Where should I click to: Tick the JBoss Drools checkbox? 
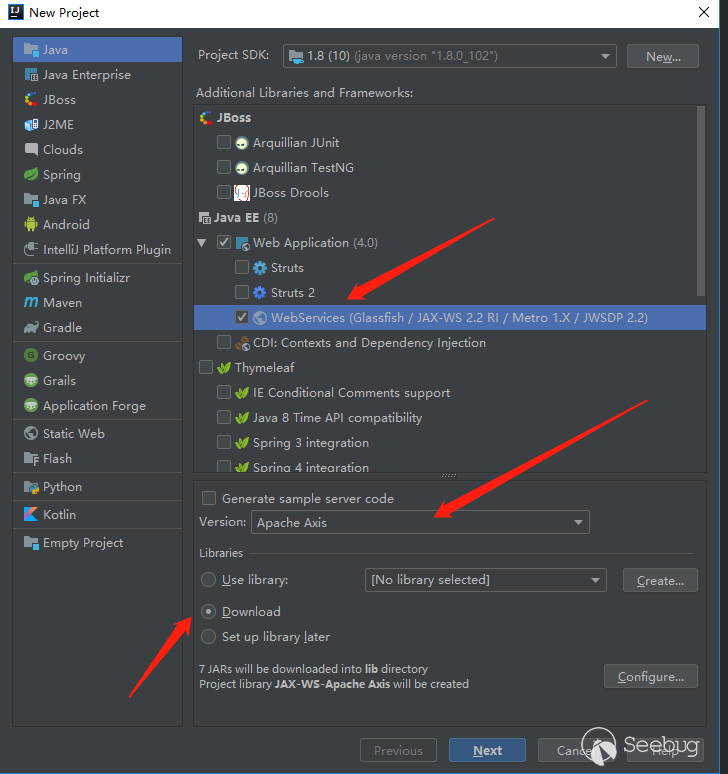point(224,192)
